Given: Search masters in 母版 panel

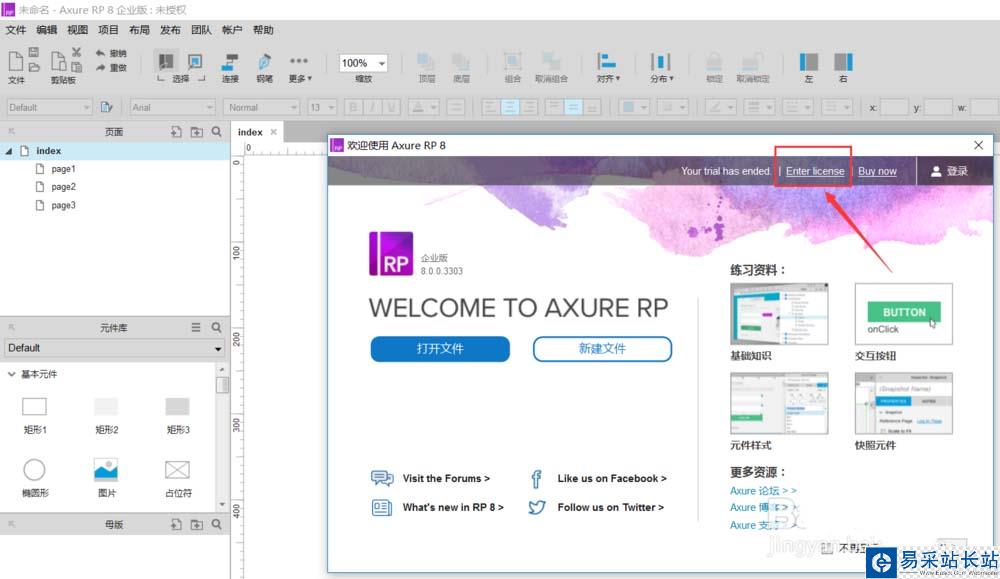Looking at the screenshot, I should 217,524.
